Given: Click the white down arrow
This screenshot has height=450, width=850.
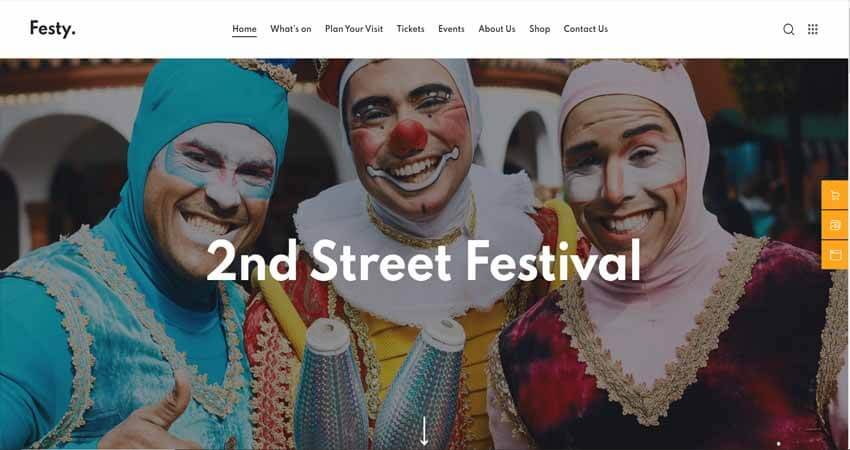Looking at the screenshot, I should (x=424, y=432).
